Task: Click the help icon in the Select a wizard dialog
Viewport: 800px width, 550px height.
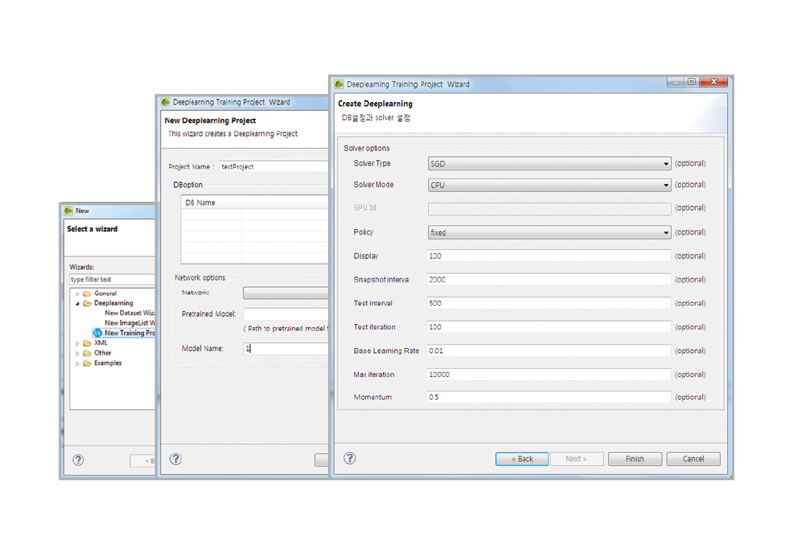Action: [x=78, y=460]
